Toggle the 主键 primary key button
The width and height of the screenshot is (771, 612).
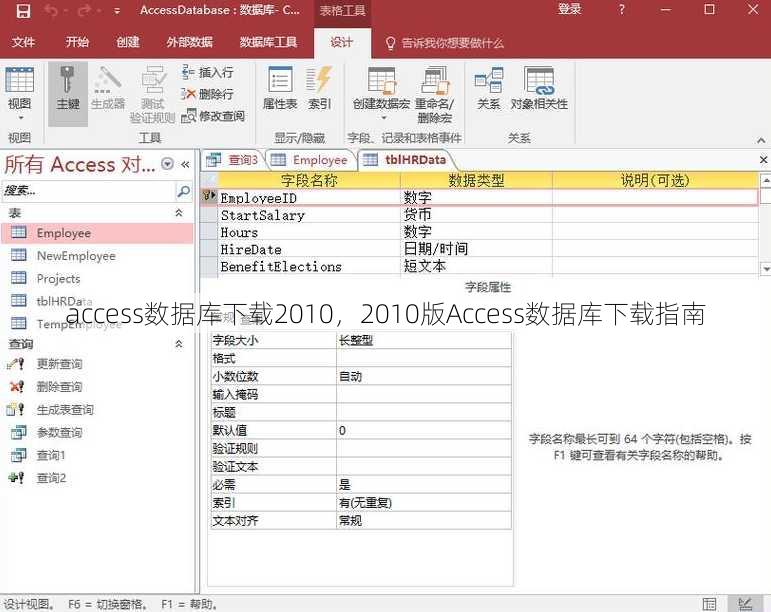pos(68,94)
